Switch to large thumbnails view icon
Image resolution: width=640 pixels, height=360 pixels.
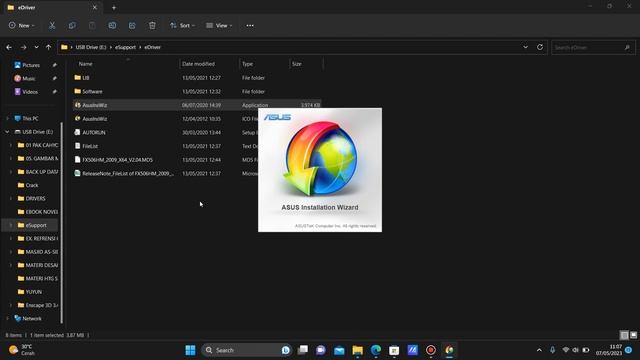point(633,335)
